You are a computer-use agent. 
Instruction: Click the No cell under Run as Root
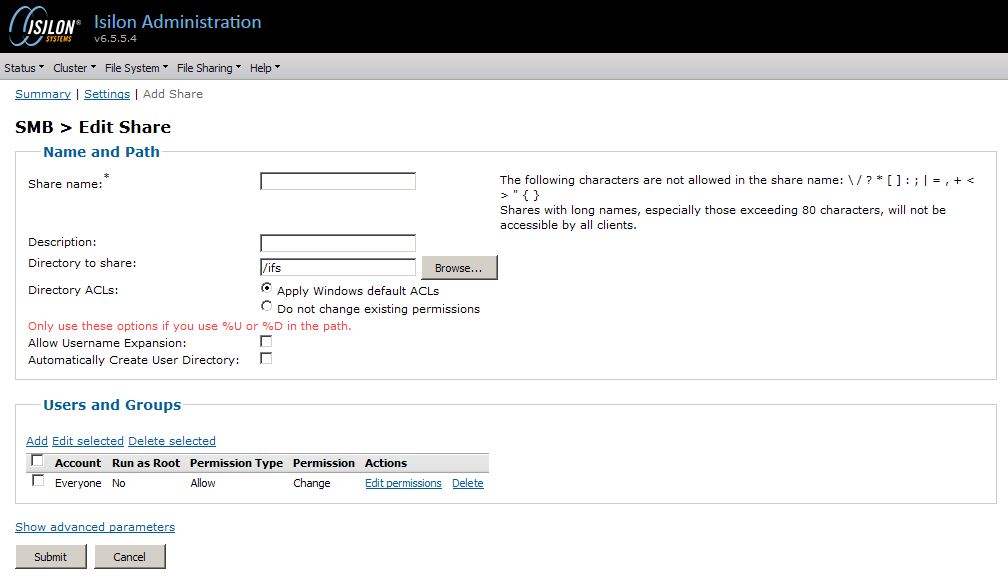tap(118, 483)
